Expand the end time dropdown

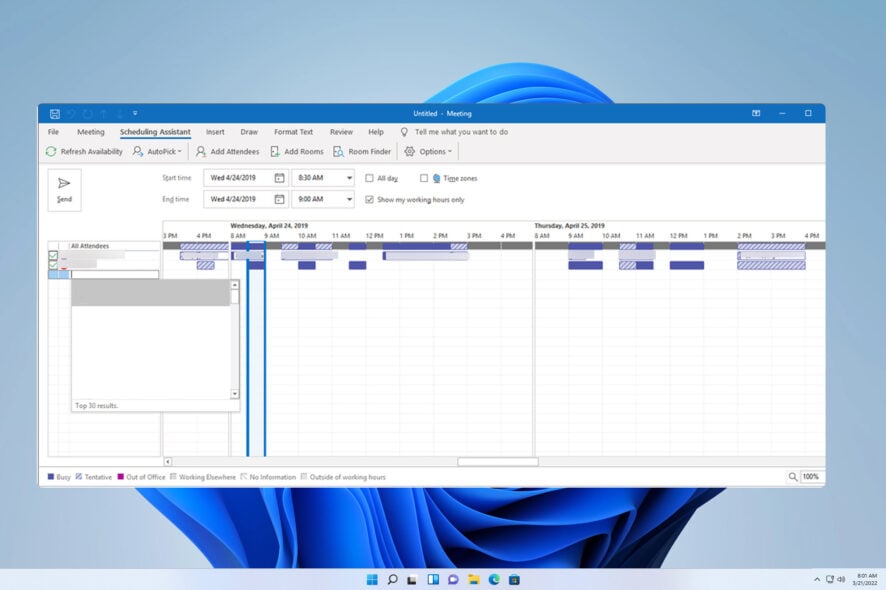(348, 198)
